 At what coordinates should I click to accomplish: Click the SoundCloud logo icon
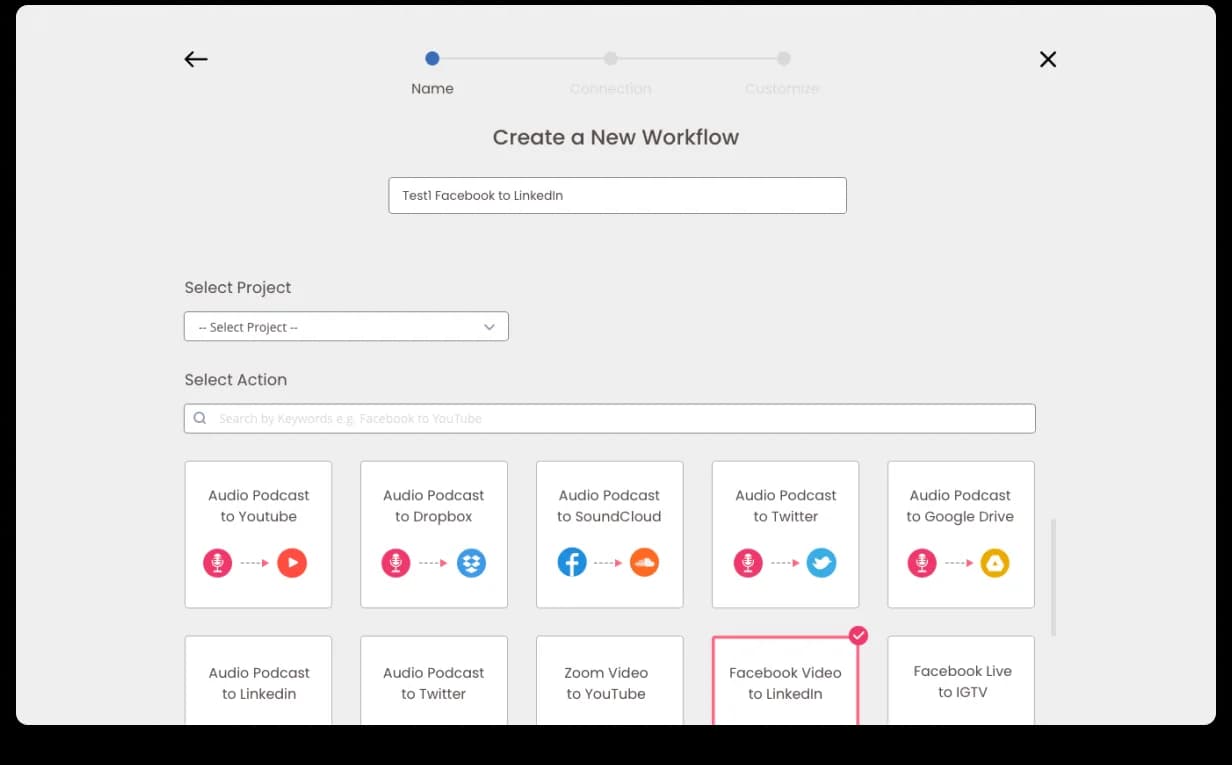click(x=645, y=563)
